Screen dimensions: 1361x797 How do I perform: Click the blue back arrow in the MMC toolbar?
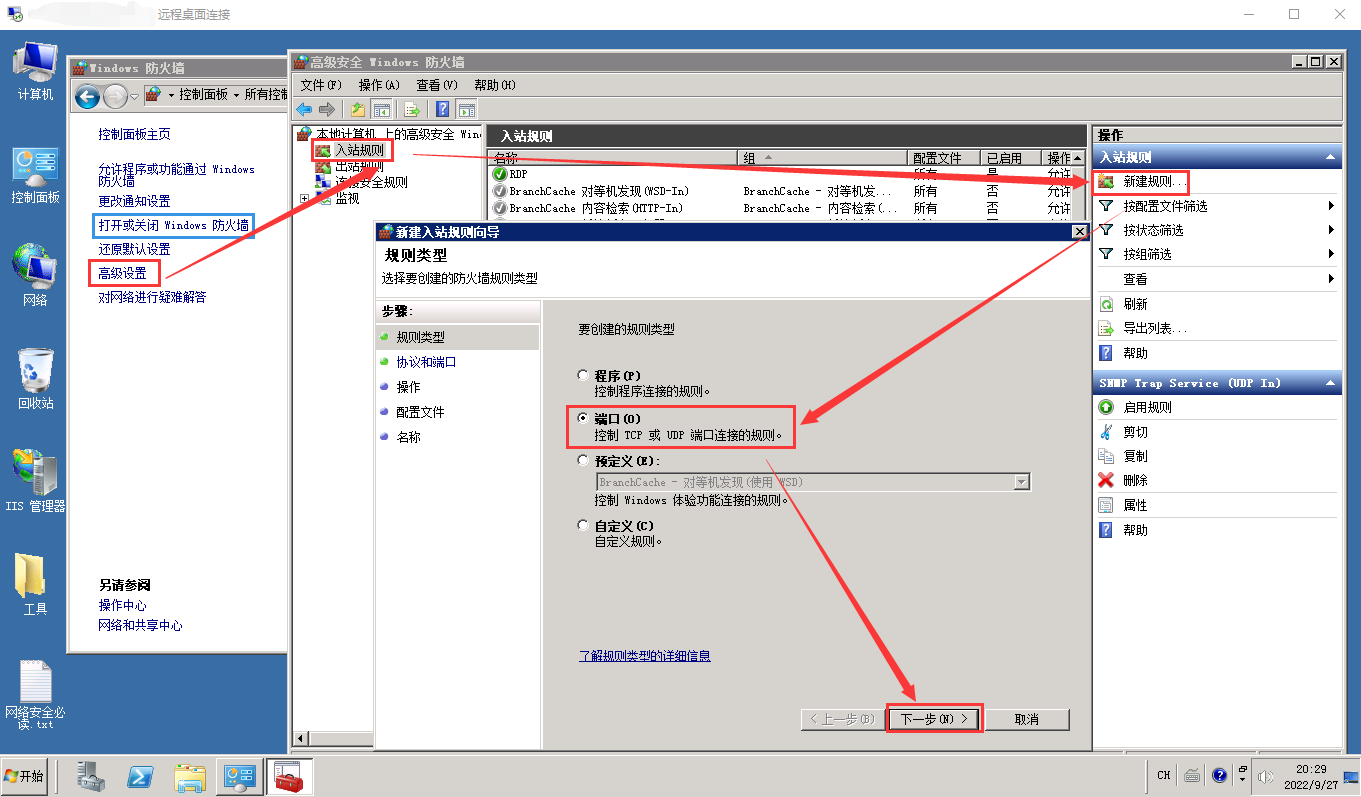coord(303,109)
